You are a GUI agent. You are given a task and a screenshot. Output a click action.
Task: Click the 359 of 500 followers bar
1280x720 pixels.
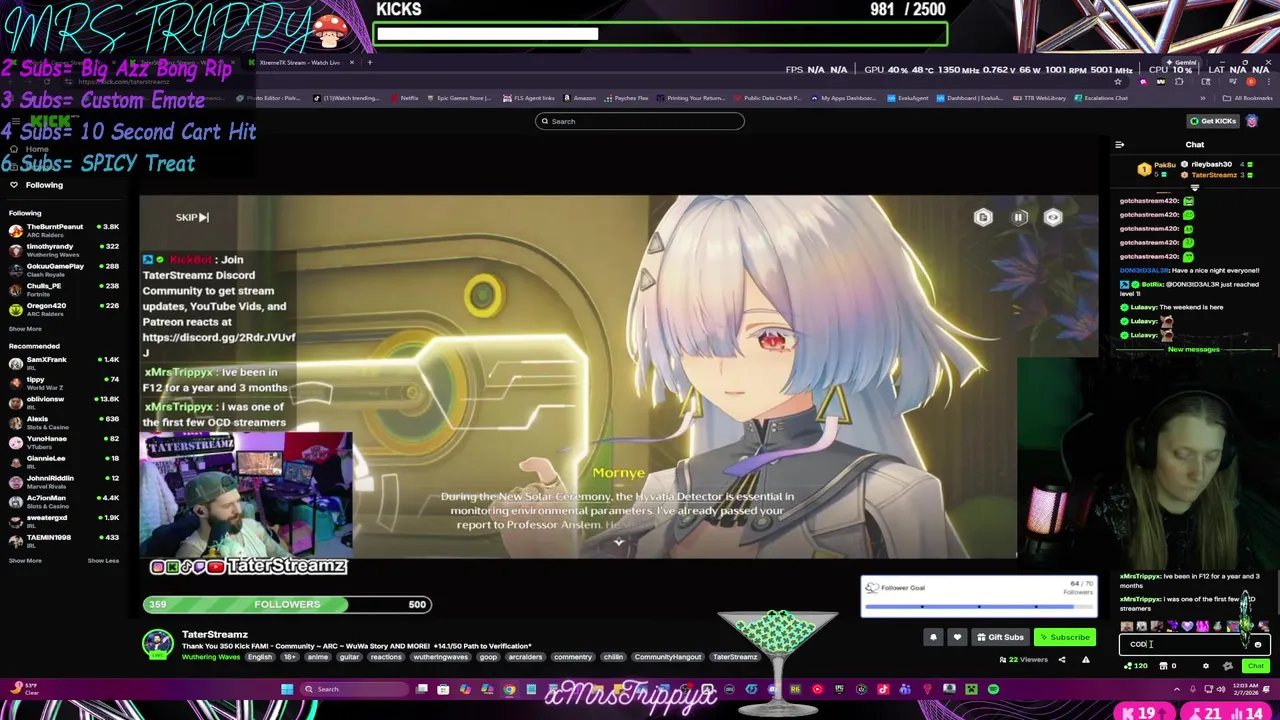287,604
